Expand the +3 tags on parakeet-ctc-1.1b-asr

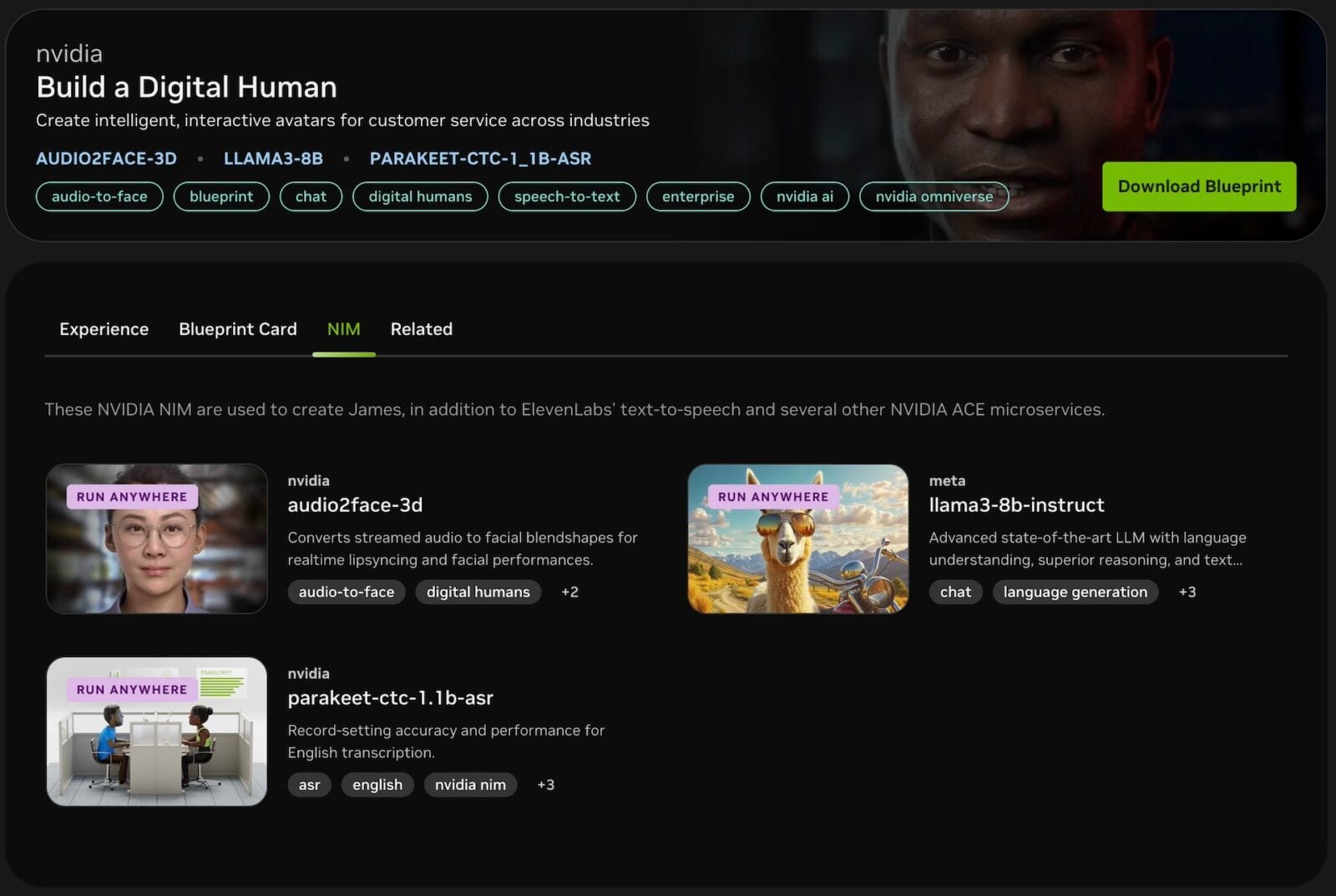tap(545, 785)
